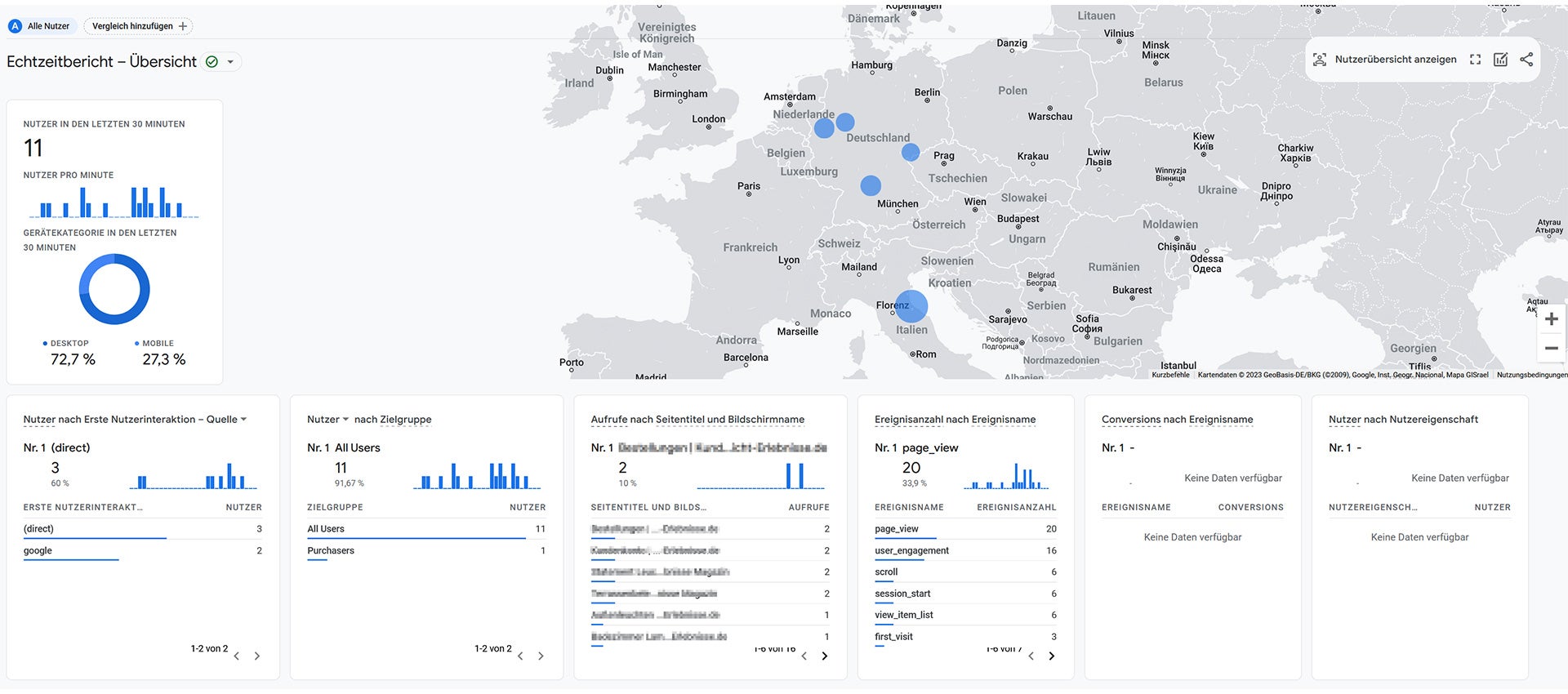1568x694 pixels.
Task: Go to next page in Erste Nutzerinteraktion card
Action: (x=257, y=656)
